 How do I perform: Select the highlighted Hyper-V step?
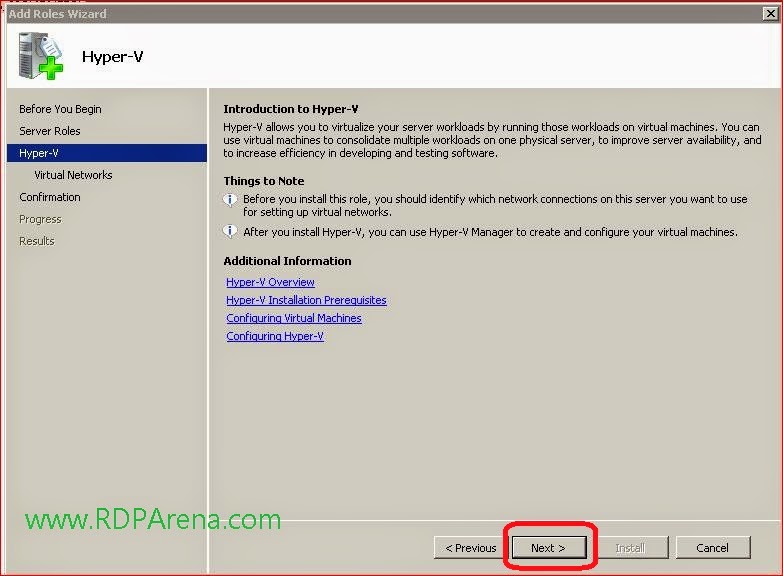tap(107, 153)
